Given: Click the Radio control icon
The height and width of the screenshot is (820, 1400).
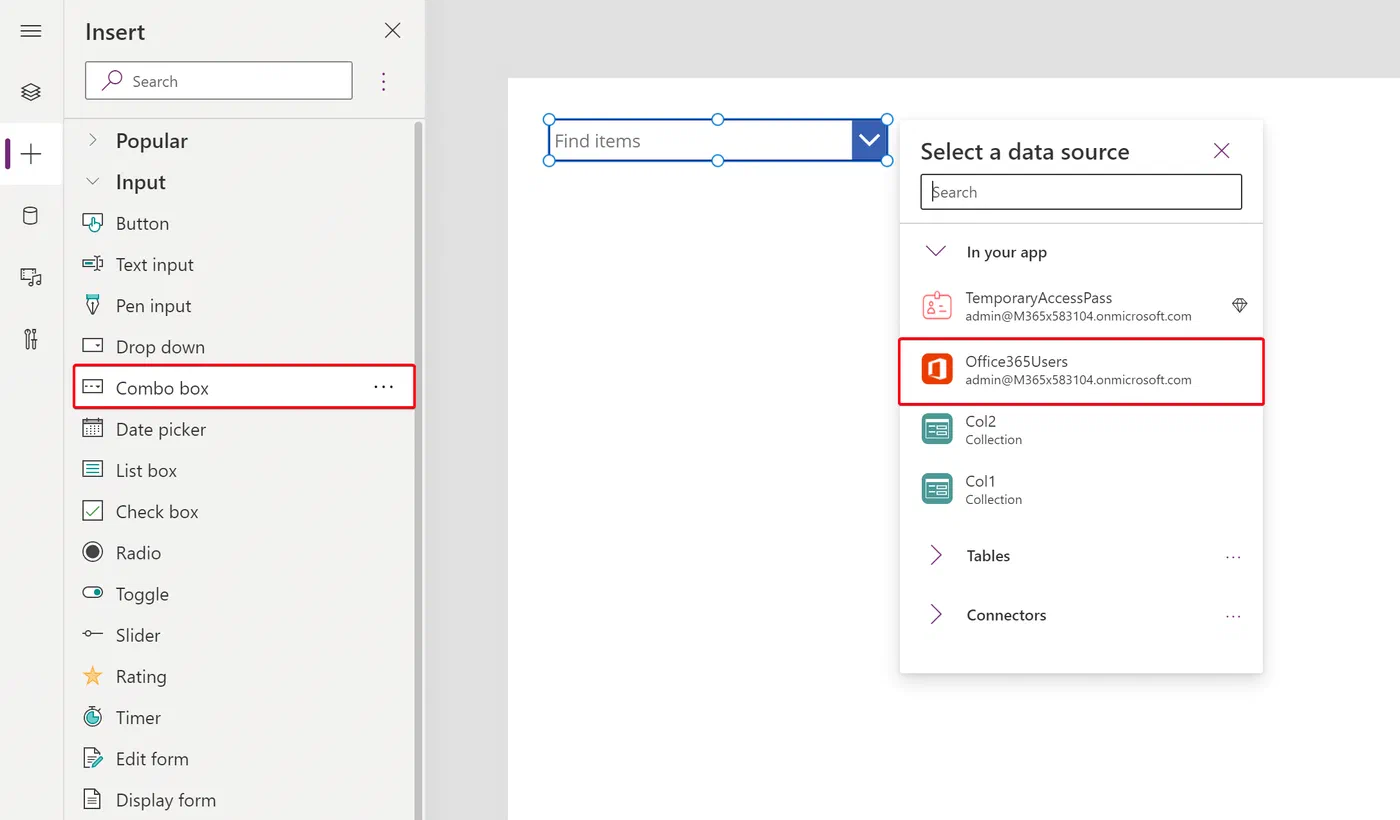Looking at the screenshot, I should (x=93, y=552).
